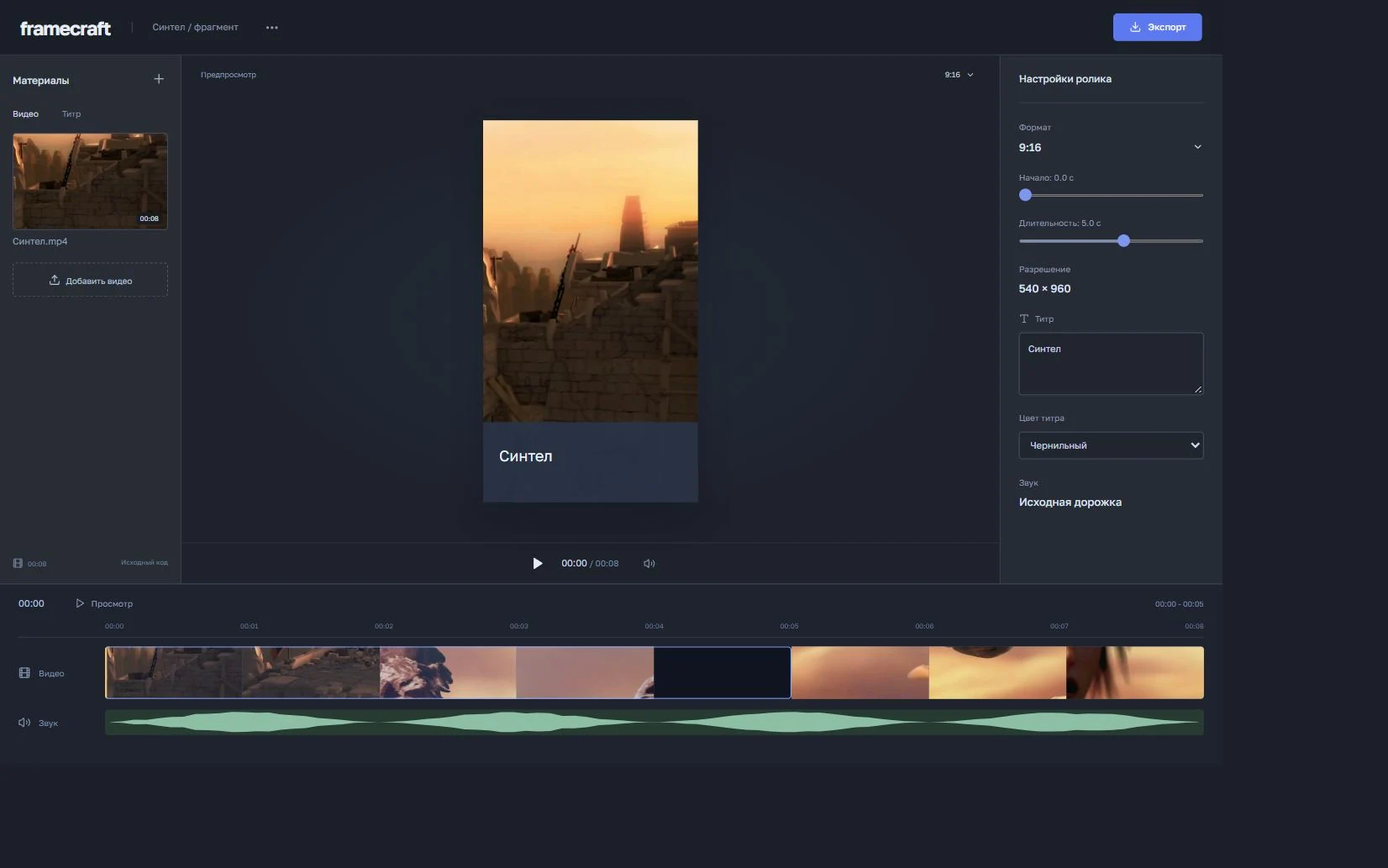Click the 00:01 mark on the timeline ruler

249,626
